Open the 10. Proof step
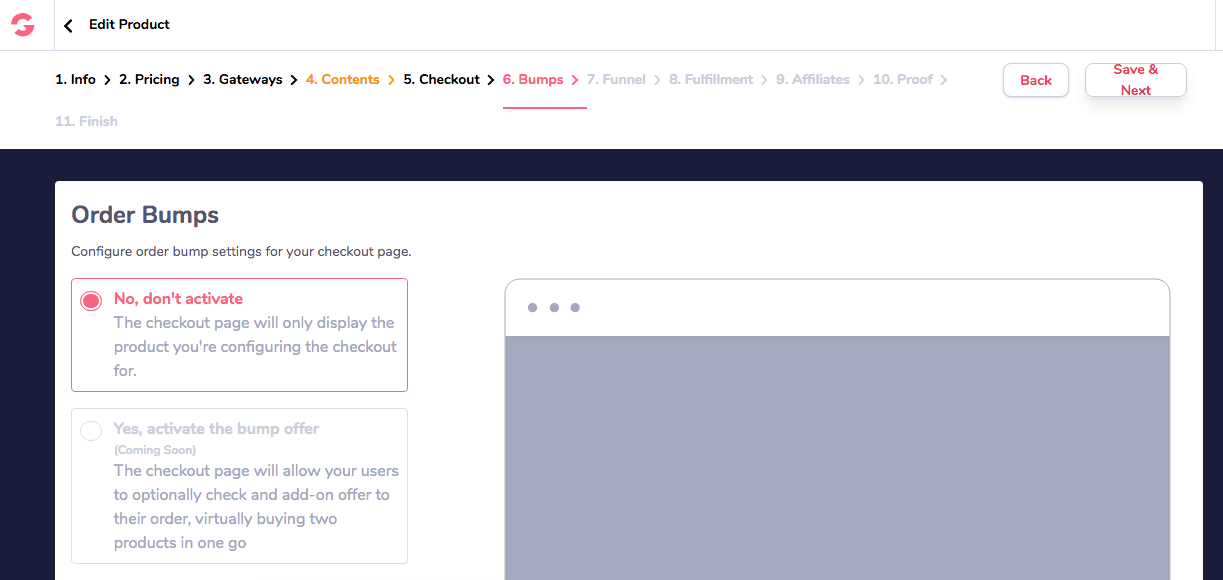The image size is (1223, 580). click(903, 79)
